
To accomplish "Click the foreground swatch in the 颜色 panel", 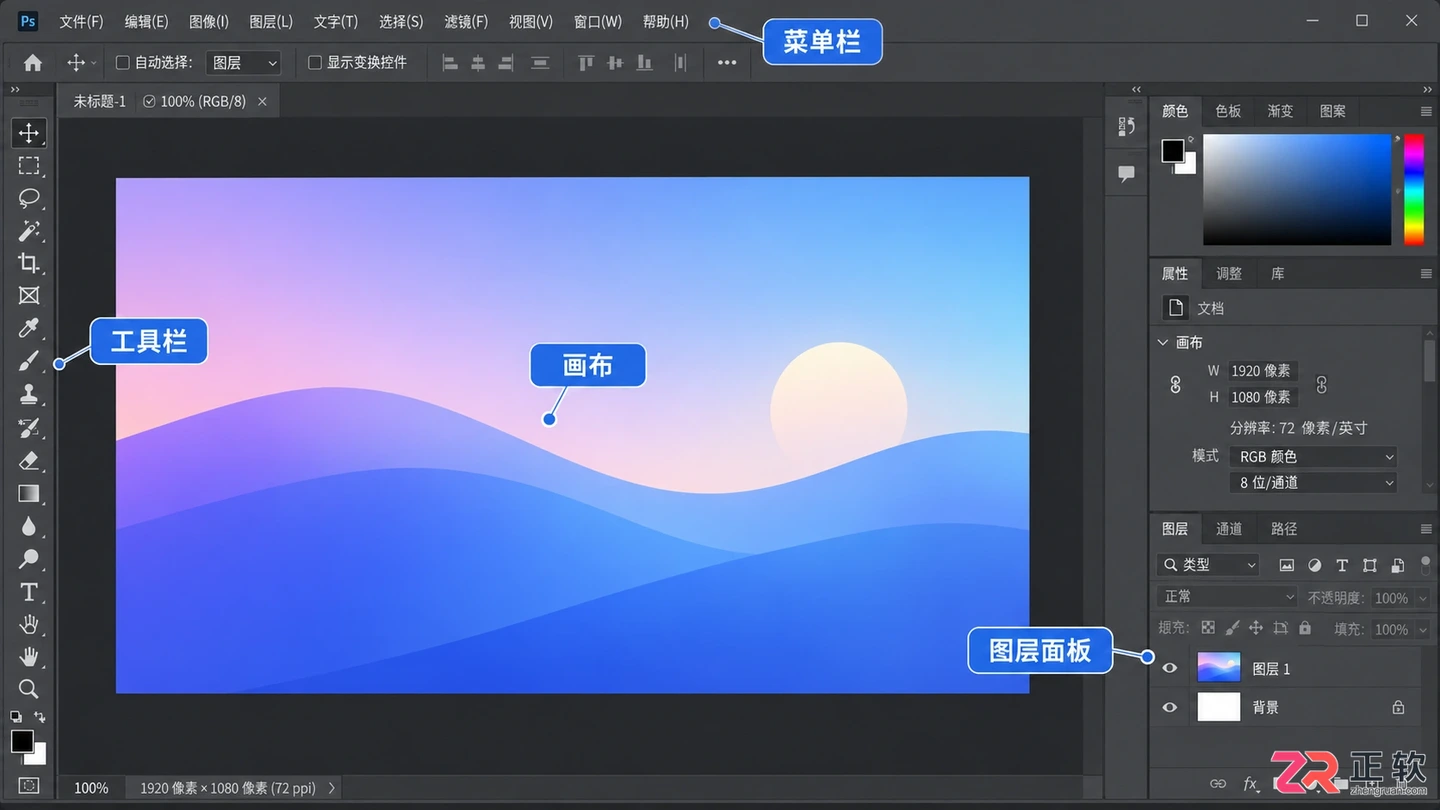I will [1173, 151].
